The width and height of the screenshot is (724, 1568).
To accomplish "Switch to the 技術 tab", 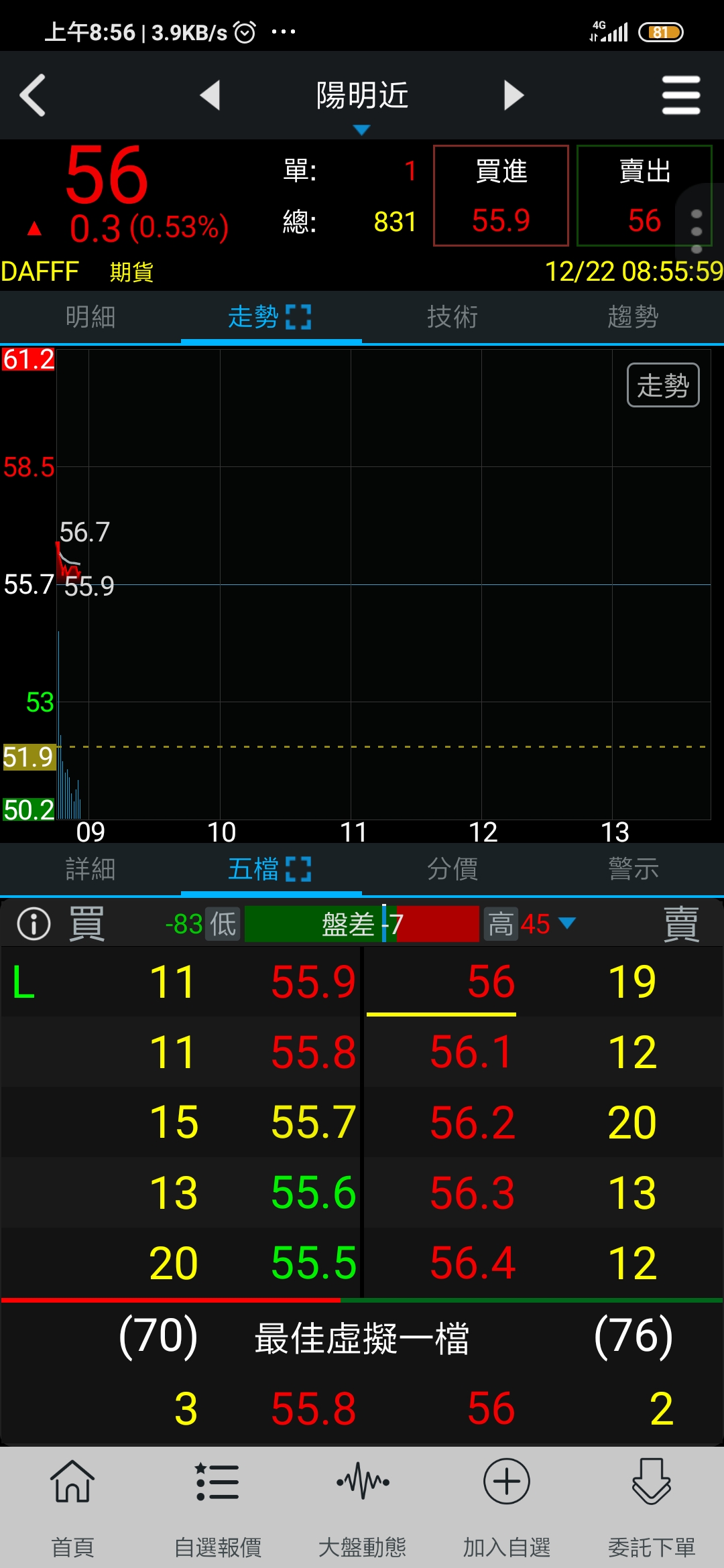I will (x=452, y=316).
